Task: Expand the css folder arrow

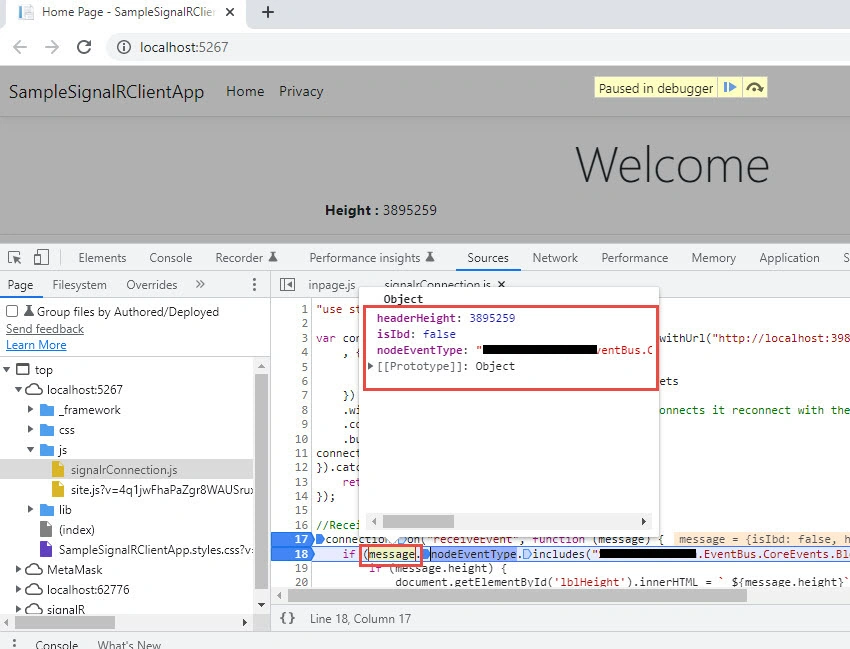Action: [30, 429]
